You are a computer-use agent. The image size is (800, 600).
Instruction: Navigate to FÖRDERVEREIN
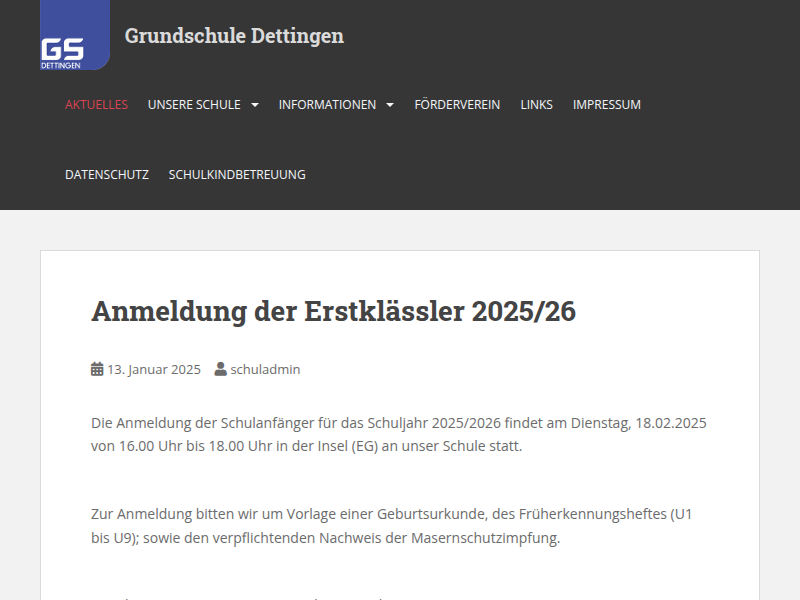coord(458,104)
